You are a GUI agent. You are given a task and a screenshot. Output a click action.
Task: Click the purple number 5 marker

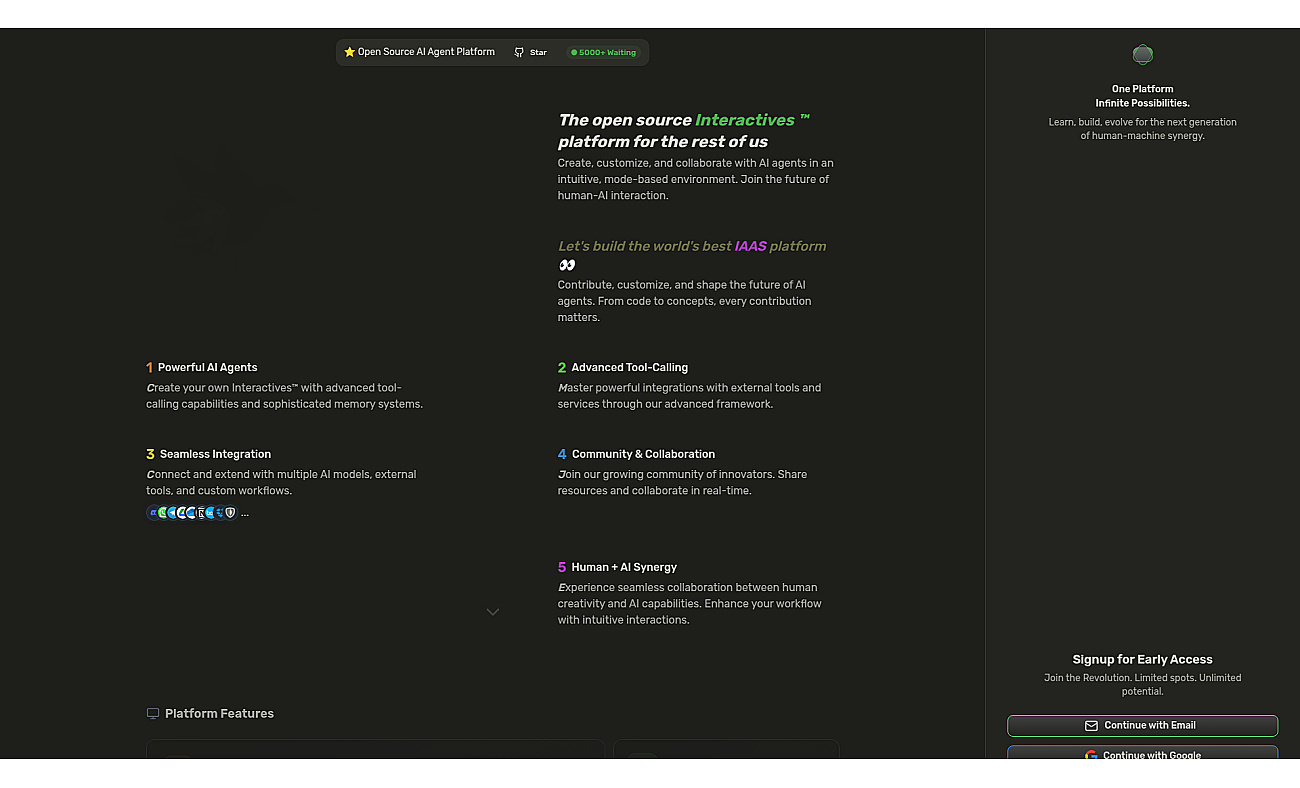562,567
